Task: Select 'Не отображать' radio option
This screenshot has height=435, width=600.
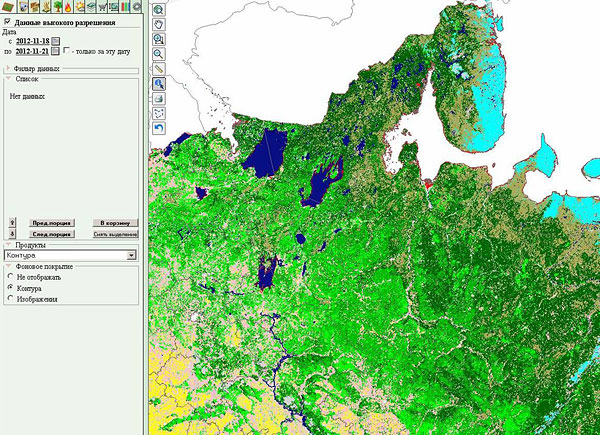Action: (10, 276)
